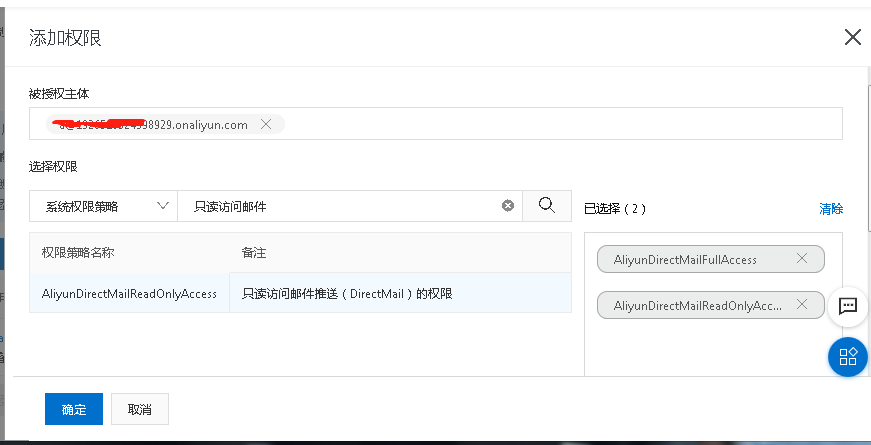The width and height of the screenshot is (871, 445).
Task: Close the 添加权限 dialog
Action: (x=852, y=38)
